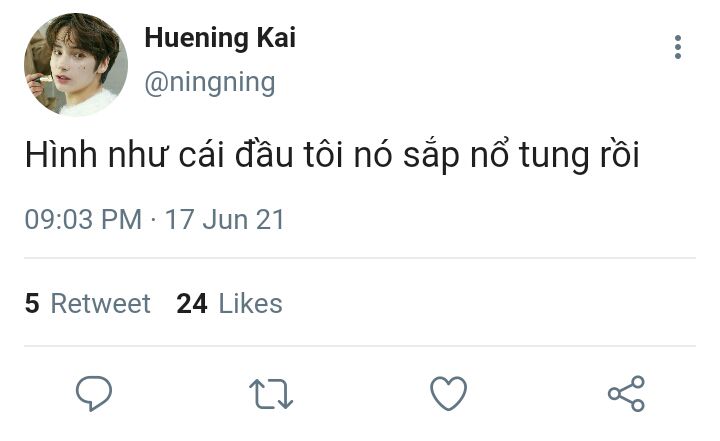
Task: Like the tweet with the heart
Action: pos(448,393)
